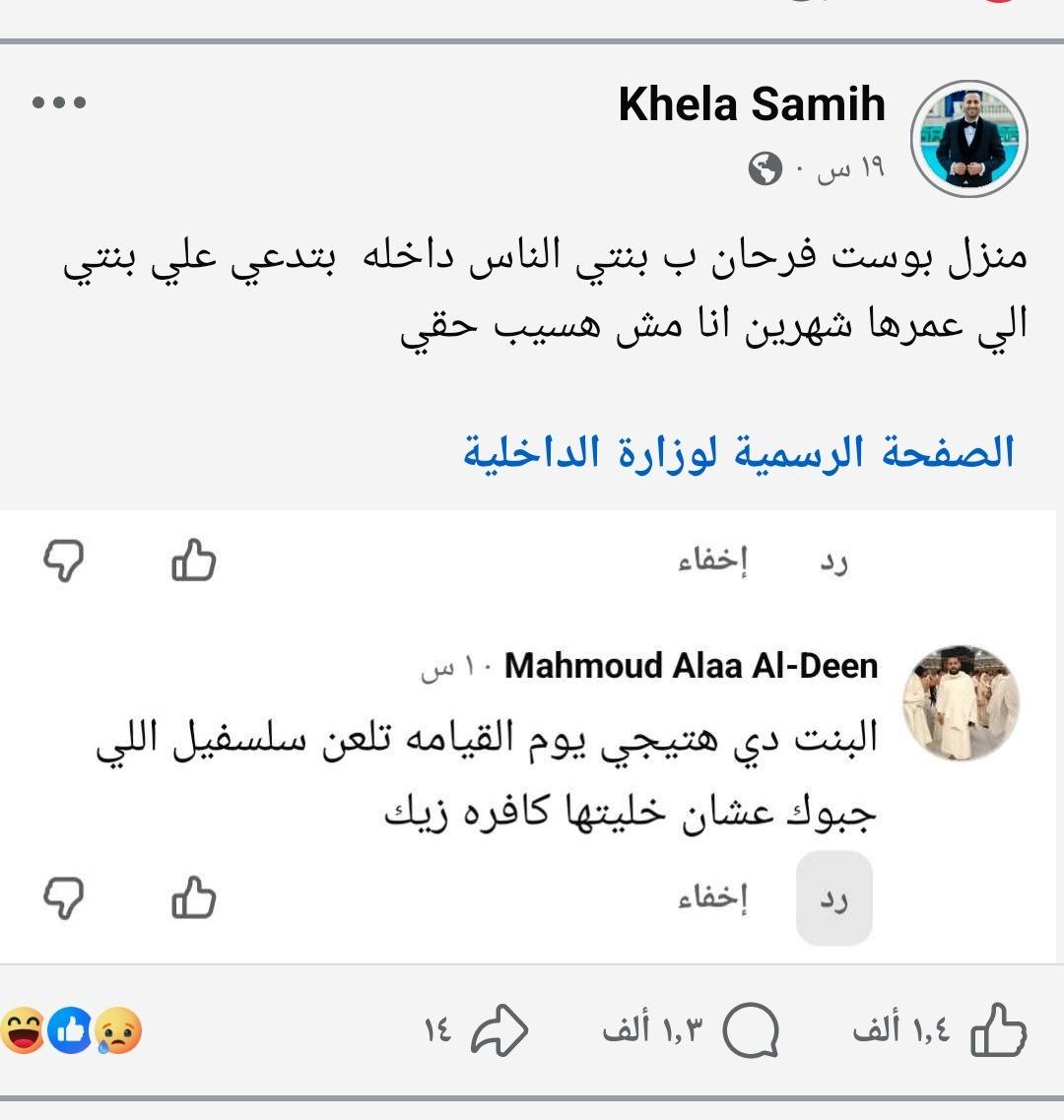Screen dimensions: 1064x1120
Task: Share the post with the arrow icon
Action: (x=499, y=1031)
